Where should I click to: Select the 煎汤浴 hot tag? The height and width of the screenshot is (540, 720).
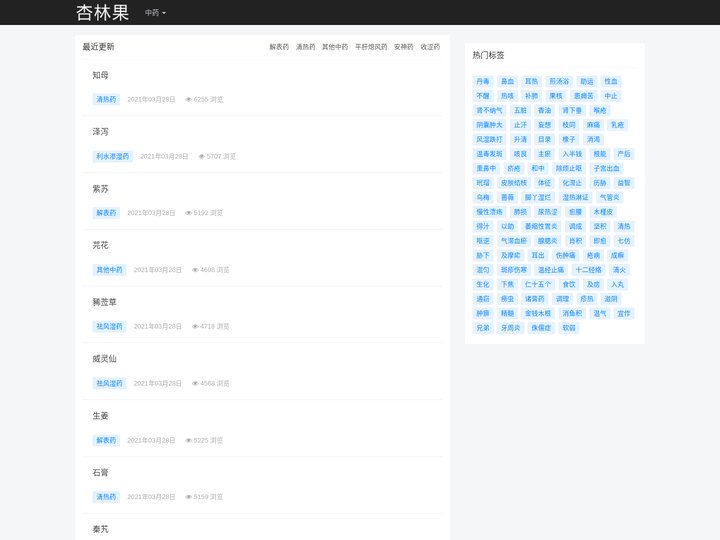[559, 81]
